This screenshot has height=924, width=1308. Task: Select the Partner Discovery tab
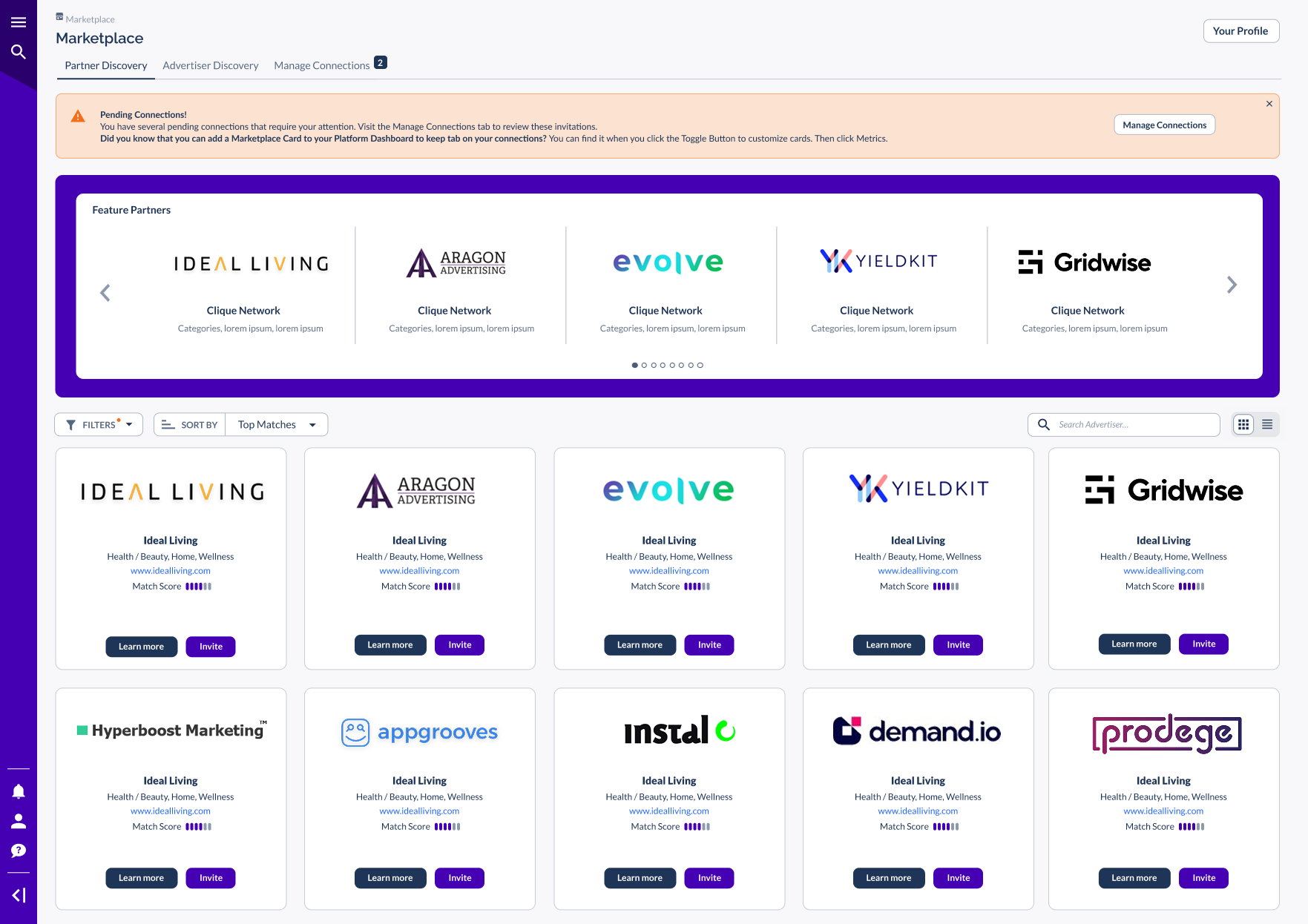point(106,65)
